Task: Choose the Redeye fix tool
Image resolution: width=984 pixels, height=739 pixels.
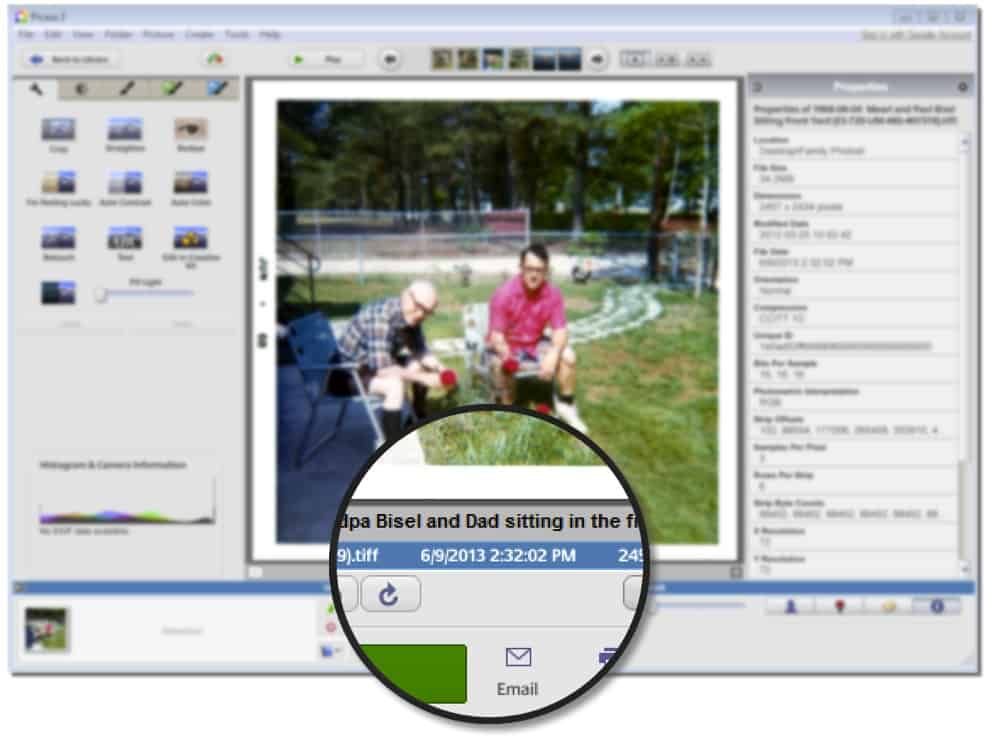Action: coord(190,130)
